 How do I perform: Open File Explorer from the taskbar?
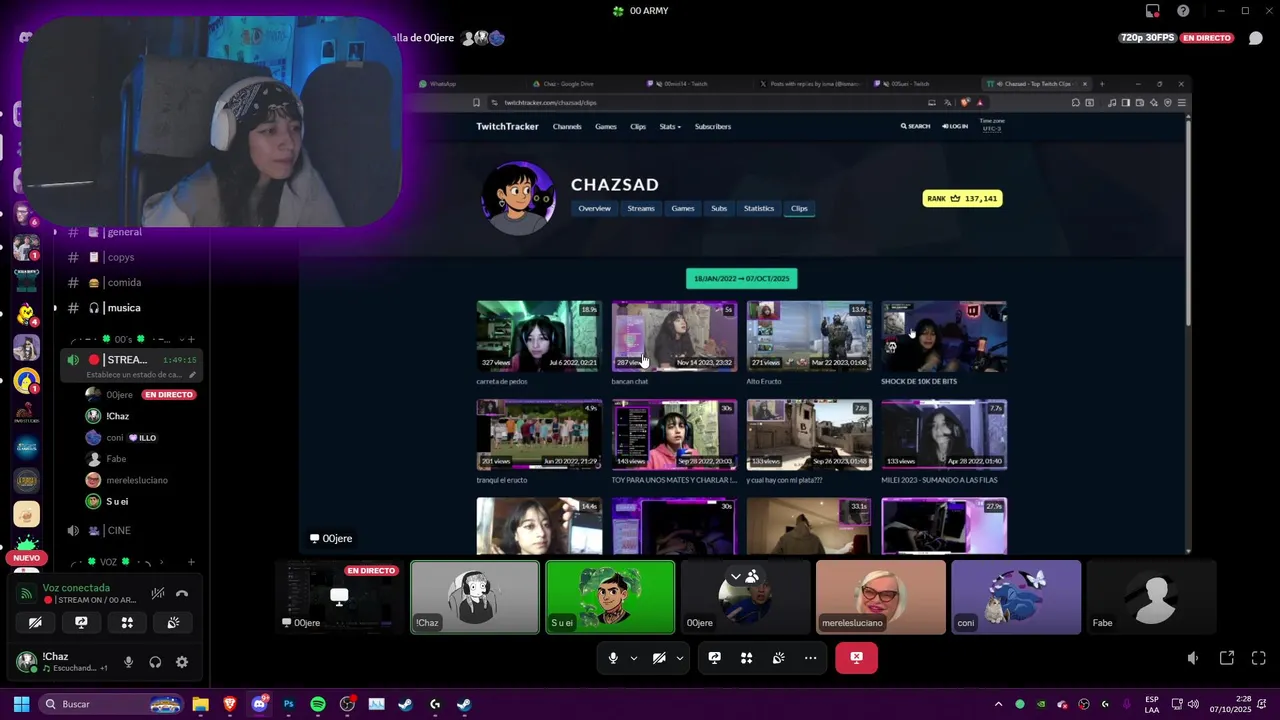click(200, 704)
